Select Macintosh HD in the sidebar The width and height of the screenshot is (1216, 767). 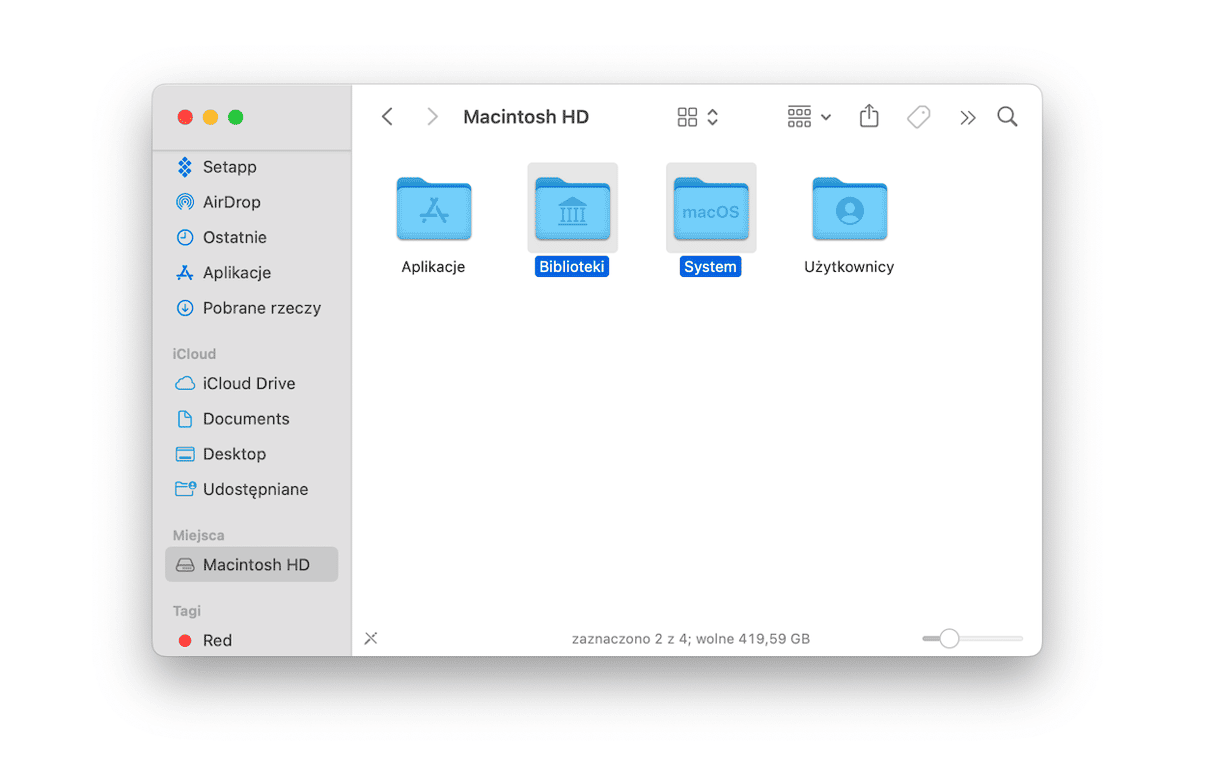tap(251, 564)
